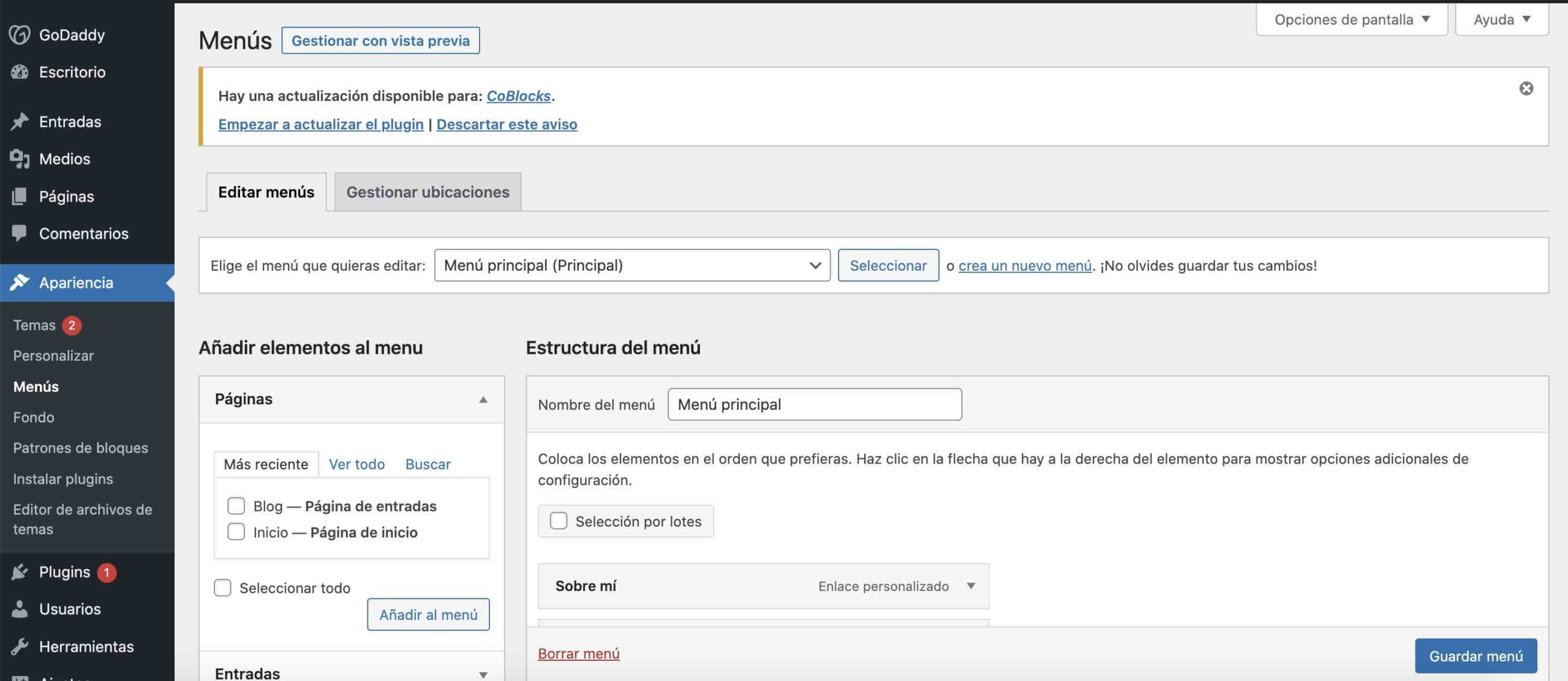Screen dimensions: 1568x681
Task: Click the Temas update count badge
Action: 72,325
